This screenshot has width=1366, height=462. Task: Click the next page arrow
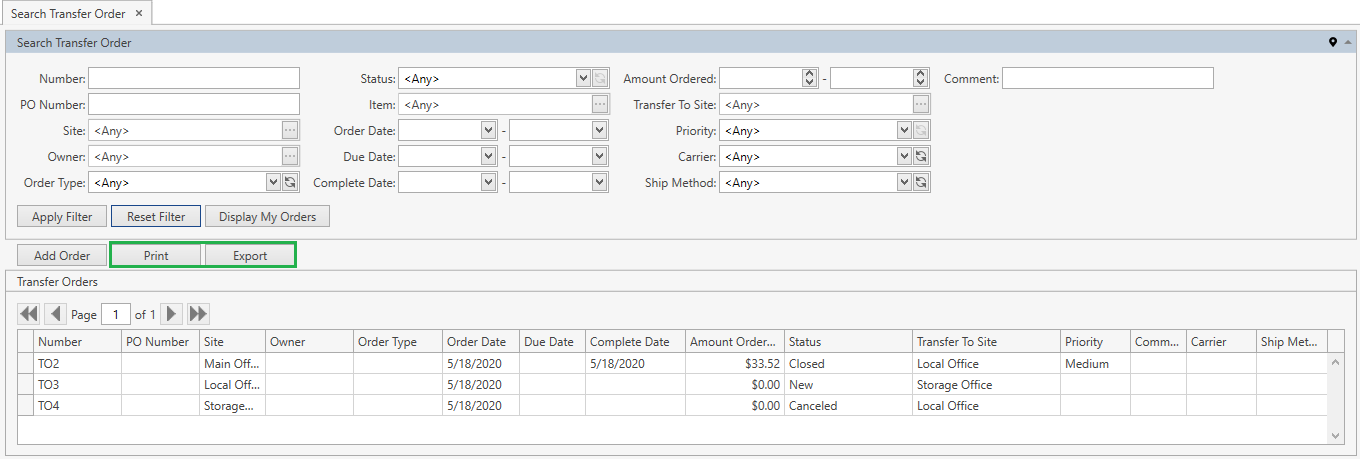click(x=172, y=314)
